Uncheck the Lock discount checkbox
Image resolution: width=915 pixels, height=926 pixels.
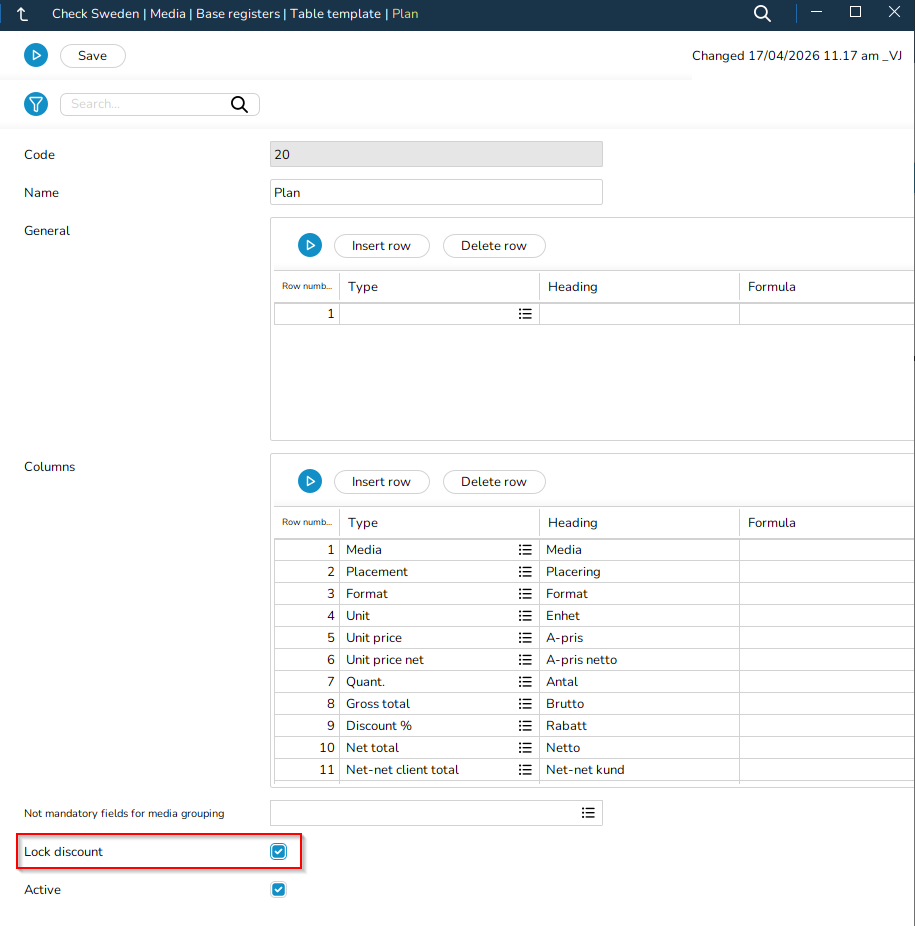[279, 852]
